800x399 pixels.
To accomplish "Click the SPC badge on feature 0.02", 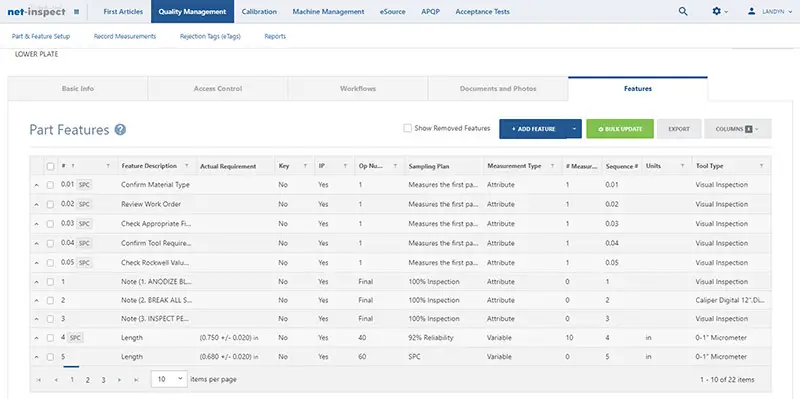I will 84,204.
